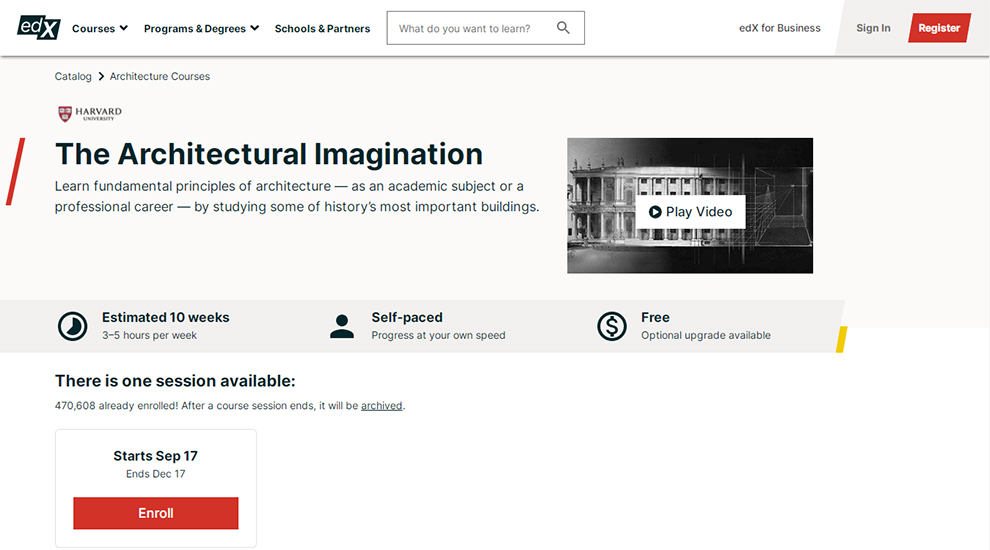990x550 pixels.
Task: Click 'There is one session available:' heading
Action: click(x=175, y=381)
